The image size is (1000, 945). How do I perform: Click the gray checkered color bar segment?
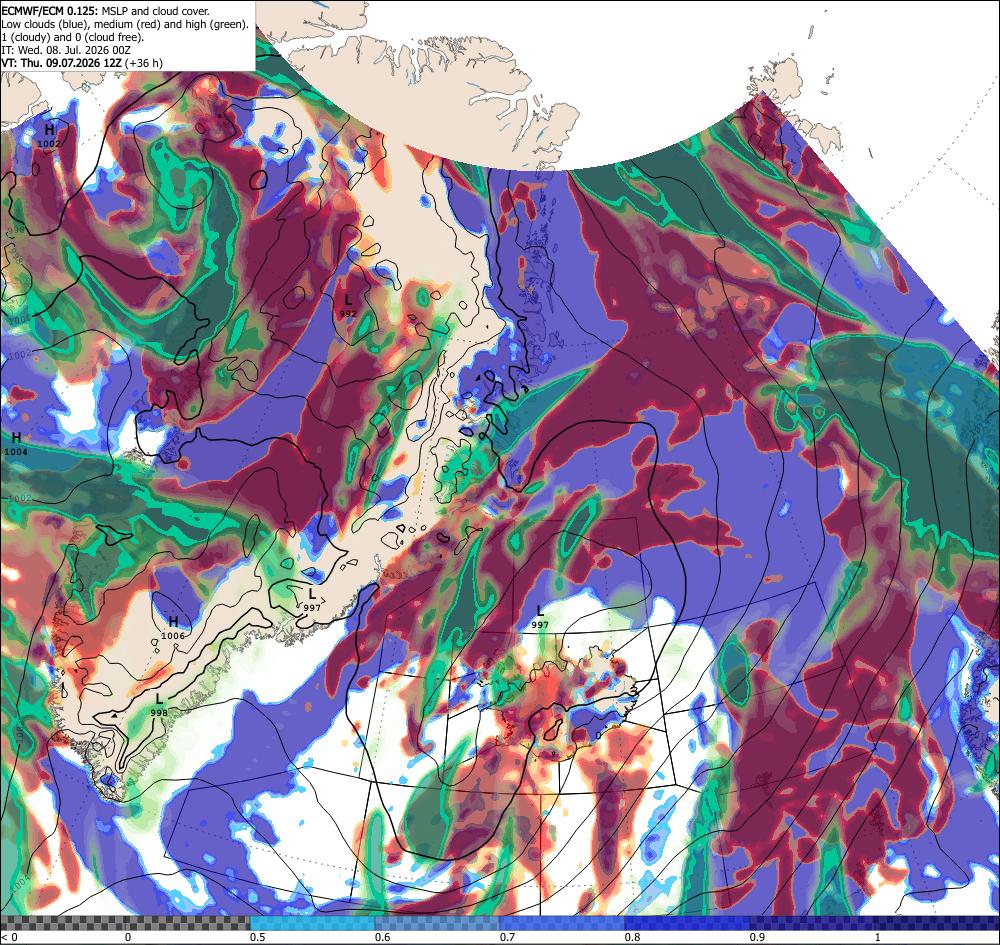(x=125, y=923)
